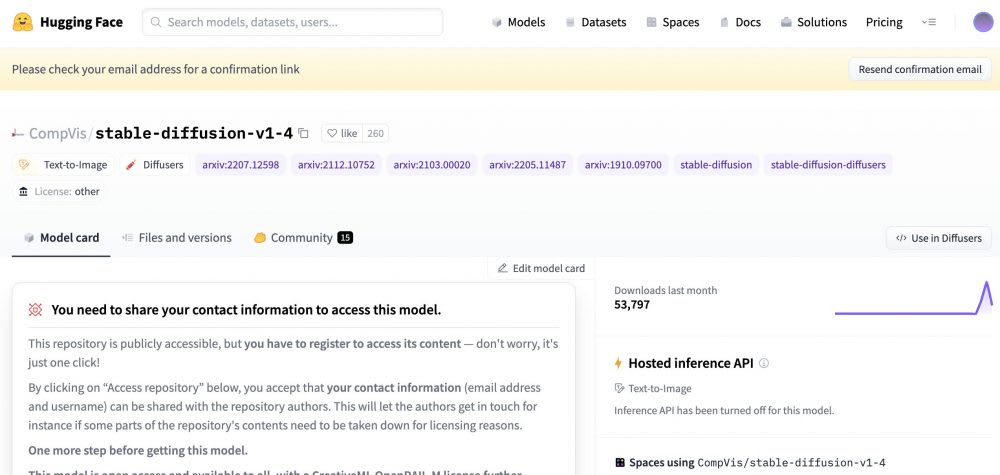Click the Spaces using grid icon
Image resolution: width=1000 pixels, height=475 pixels.
tap(619, 463)
